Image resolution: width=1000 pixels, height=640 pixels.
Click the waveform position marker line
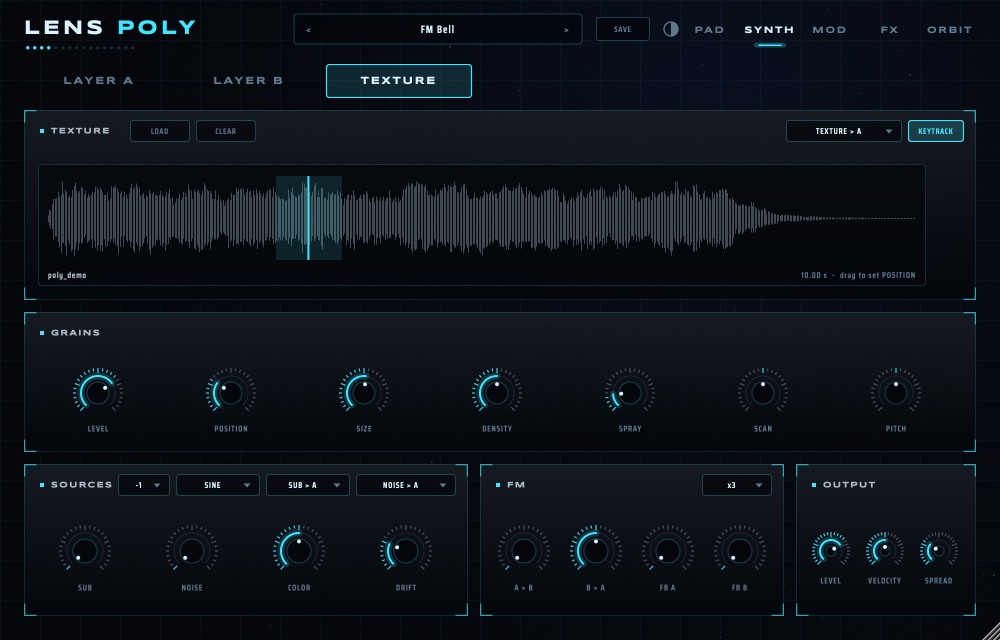pyautogui.click(x=308, y=218)
